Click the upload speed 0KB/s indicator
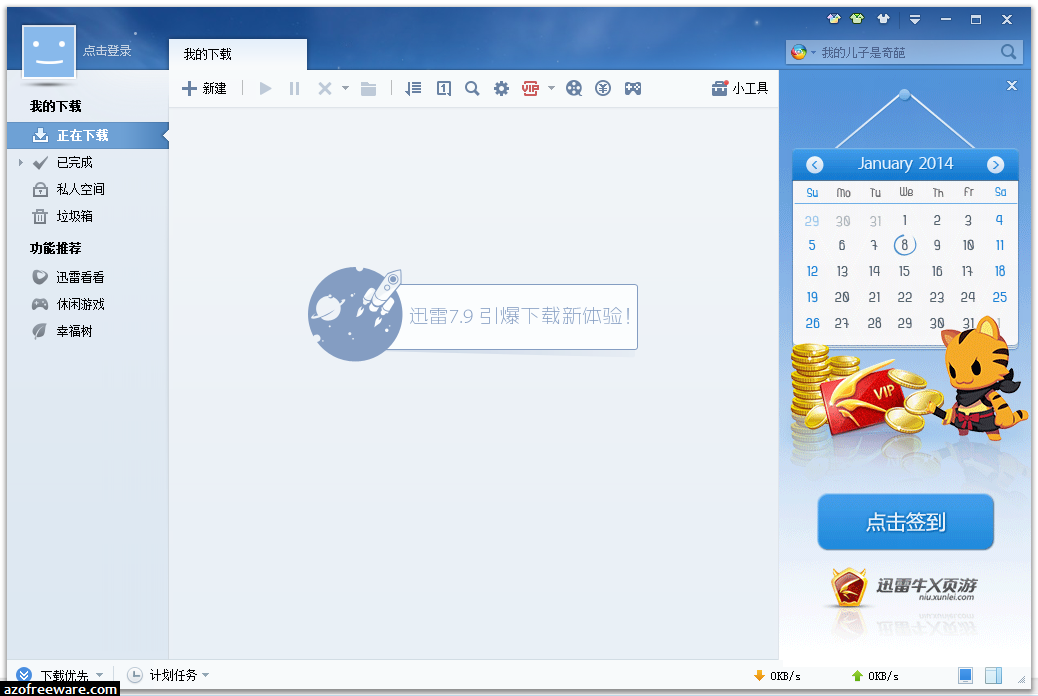Viewport: 1038px width, 696px height. tap(875, 676)
